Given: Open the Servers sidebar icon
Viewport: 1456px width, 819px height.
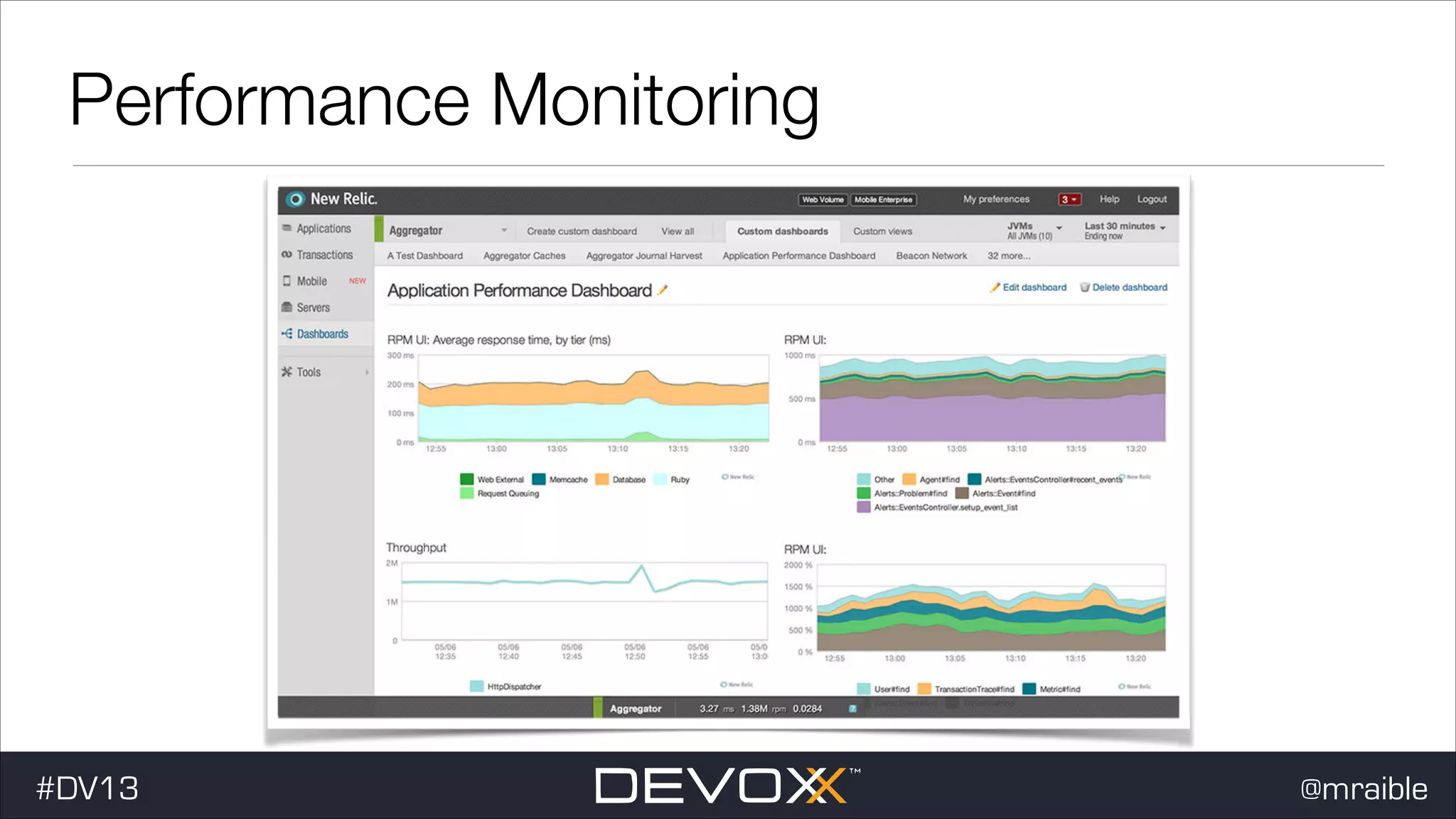Looking at the screenshot, I should coord(287,307).
